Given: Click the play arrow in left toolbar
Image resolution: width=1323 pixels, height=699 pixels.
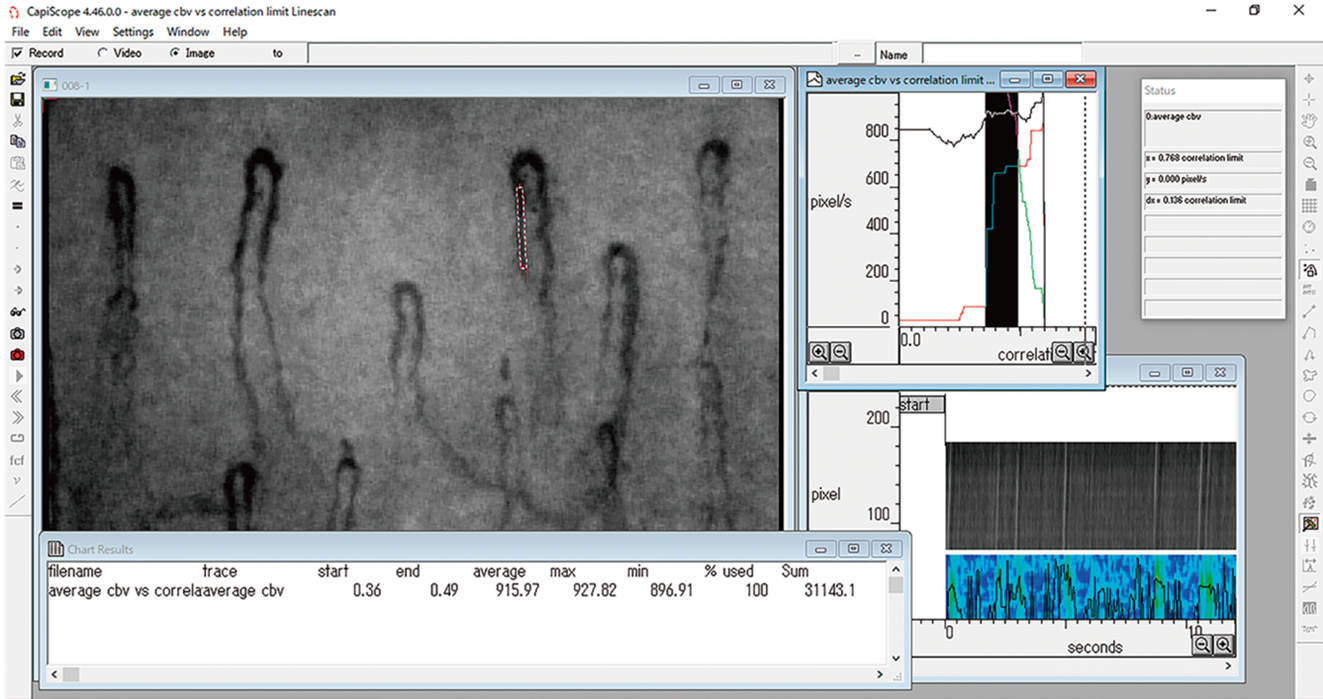Looking at the screenshot, I should coord(17,376).
